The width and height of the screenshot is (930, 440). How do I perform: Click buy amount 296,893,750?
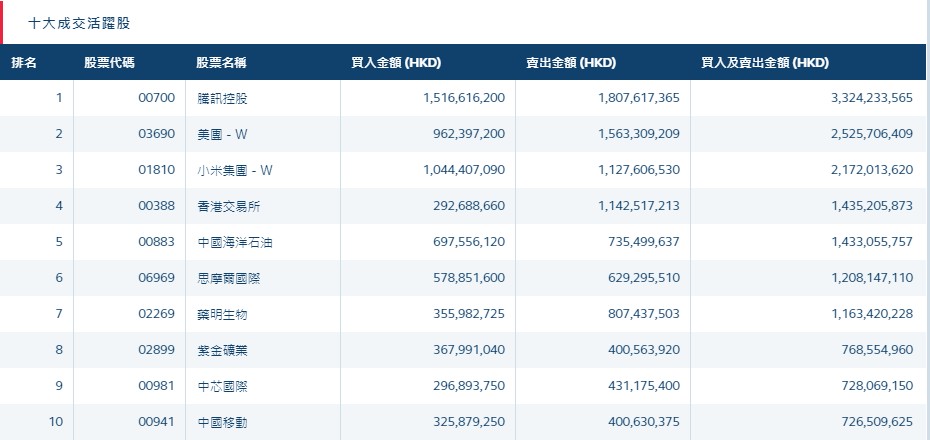(x=469, y=386)
